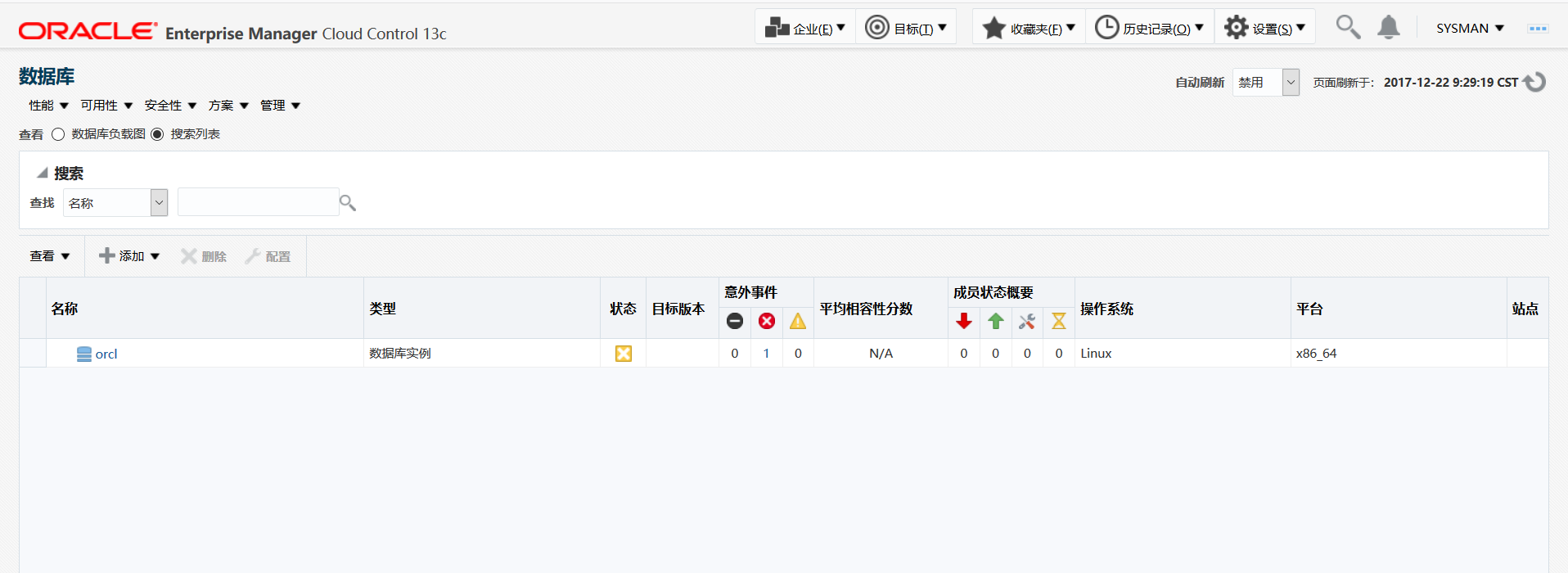Click the search text input field

[258, 202]
